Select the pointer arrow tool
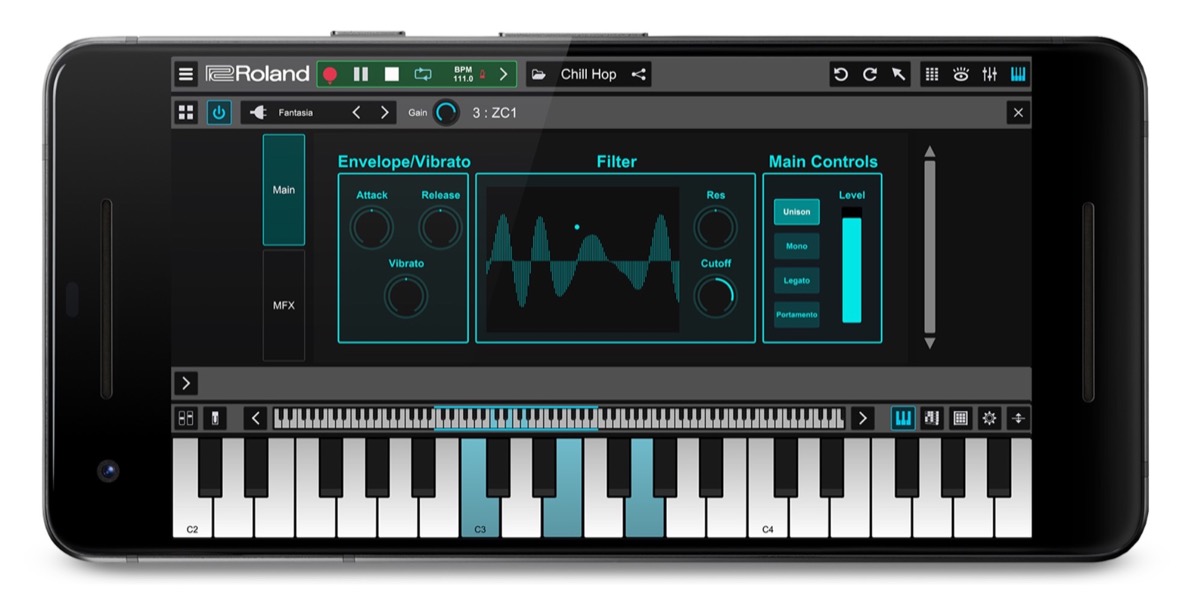The width and height of the screenshot is (1200, 606). pyautogui.click(x=899, y=74)
